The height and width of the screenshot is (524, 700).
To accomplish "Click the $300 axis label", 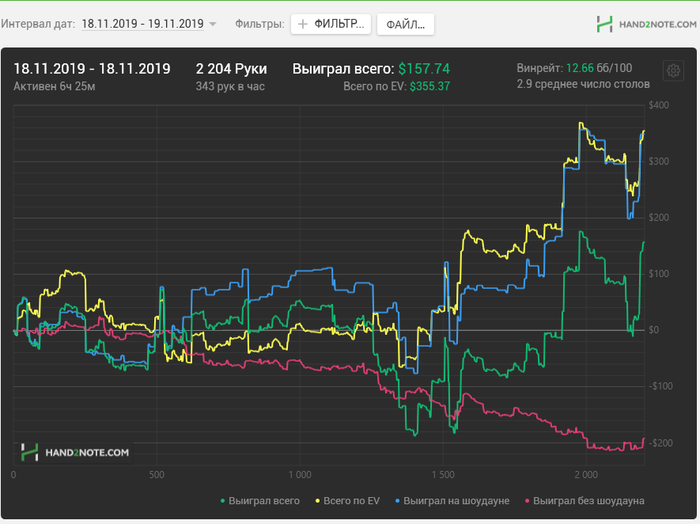I will (x=659, y=162).
